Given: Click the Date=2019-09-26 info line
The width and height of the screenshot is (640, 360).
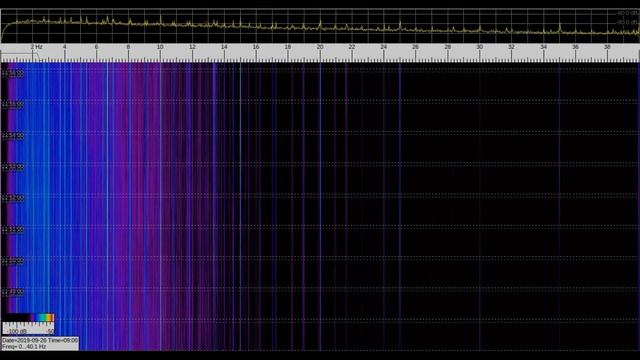Looking at the screenshot, I should 40,340.
